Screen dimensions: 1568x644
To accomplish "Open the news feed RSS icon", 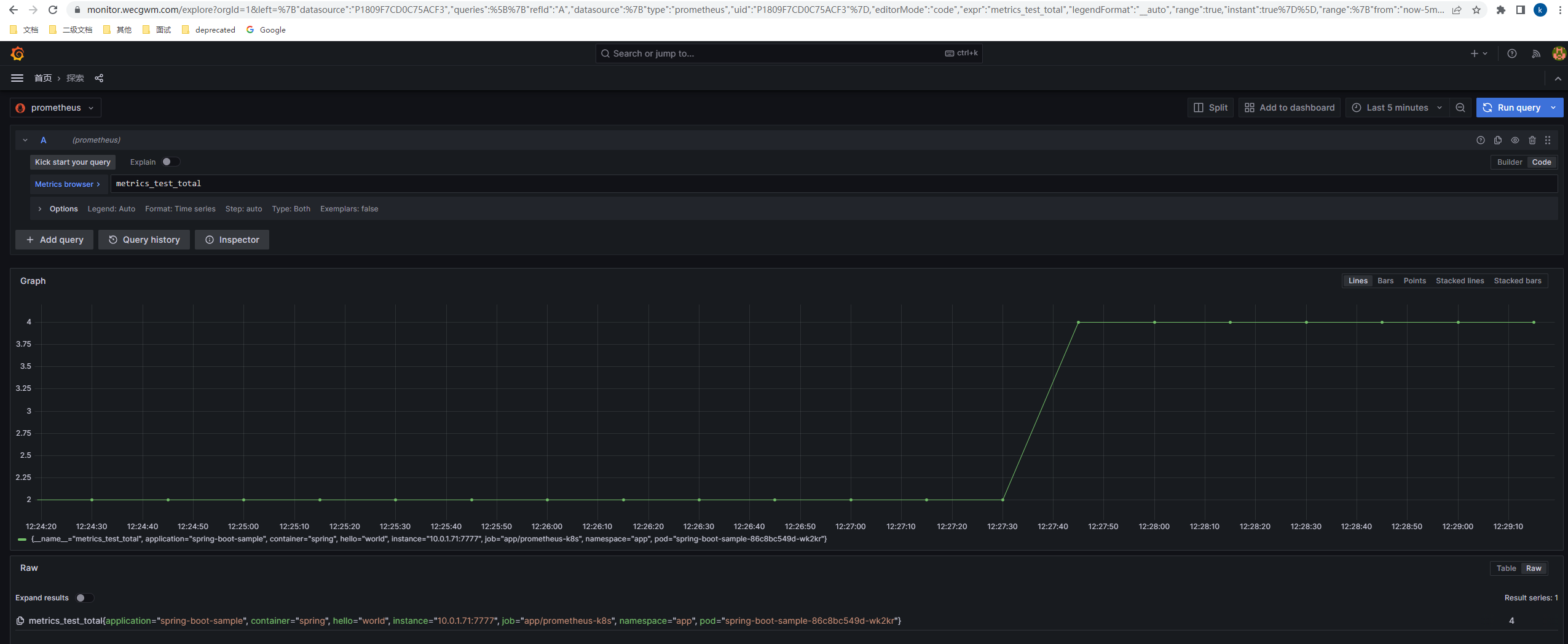I will 1535,53.
